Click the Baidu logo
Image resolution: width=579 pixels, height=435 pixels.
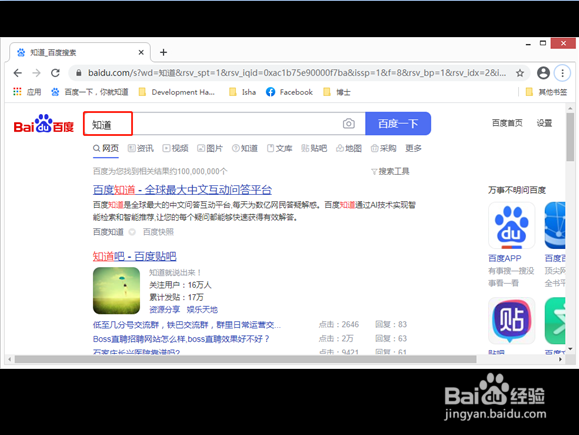point(44,124)
